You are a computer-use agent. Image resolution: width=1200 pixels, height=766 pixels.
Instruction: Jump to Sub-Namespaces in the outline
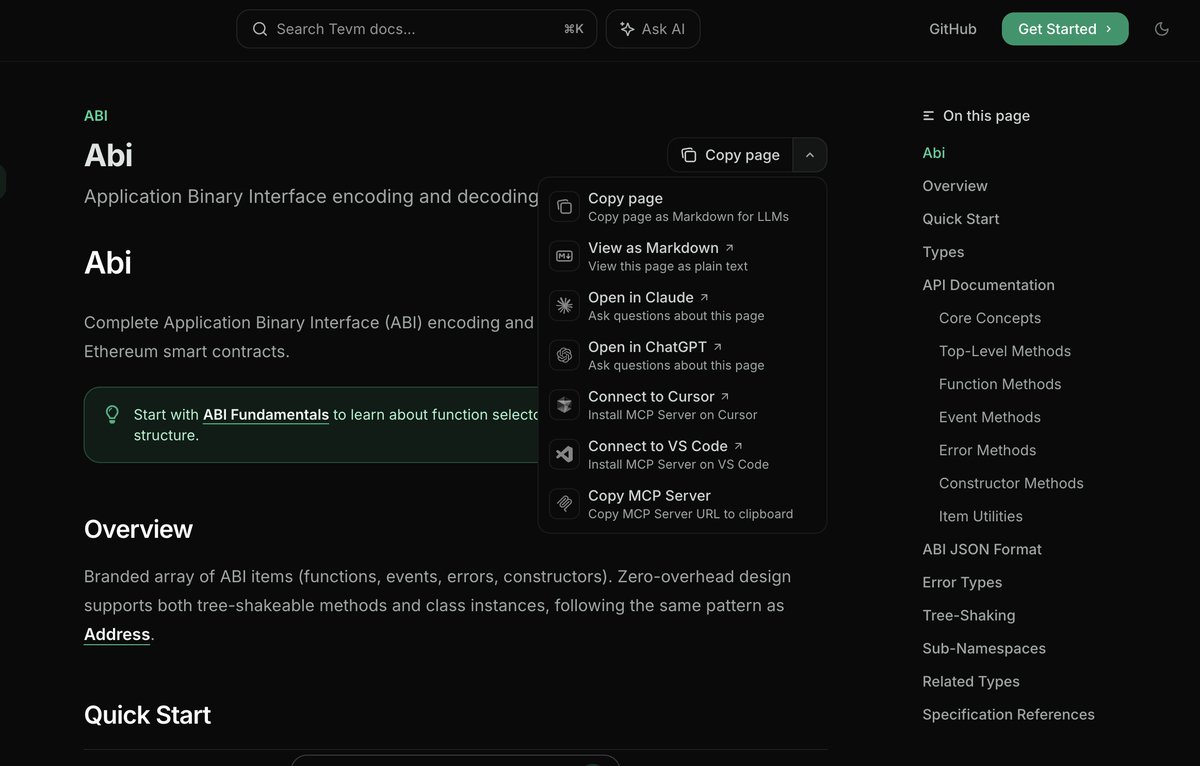point(984,648)
